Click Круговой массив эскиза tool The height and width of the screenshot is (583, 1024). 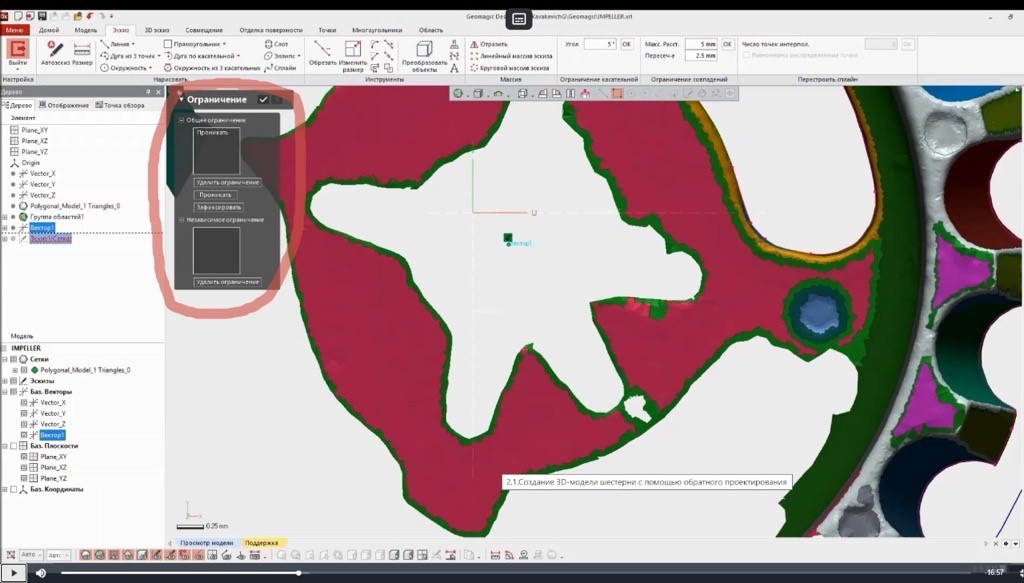point(509,67)
